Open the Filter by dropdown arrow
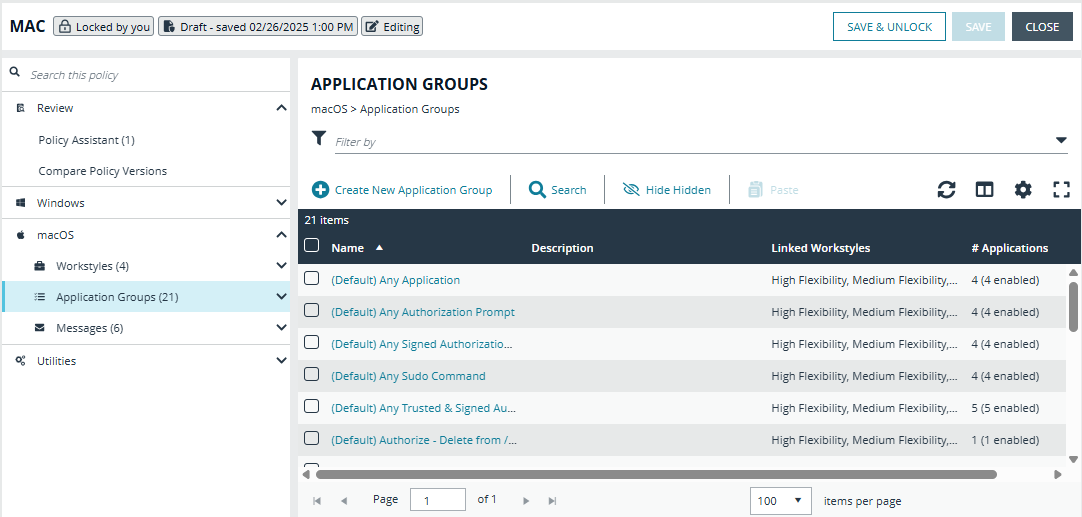This screenshot has width=1082, height=517. pyautogui.click(x=1061, y=141)
